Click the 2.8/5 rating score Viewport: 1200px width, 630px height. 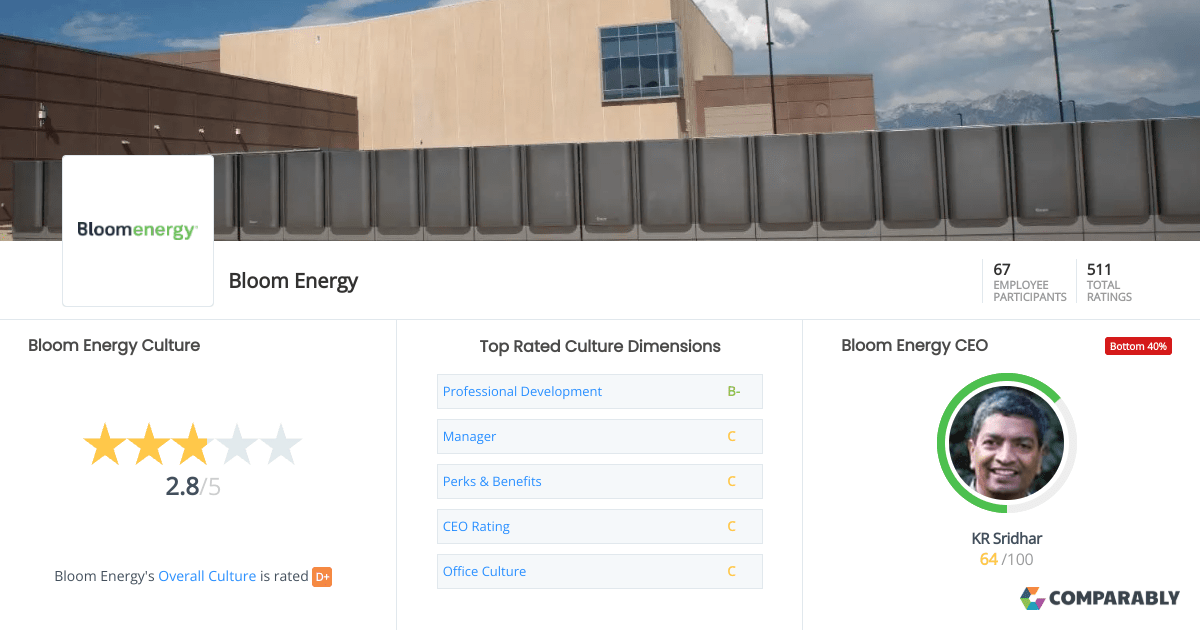[x=193, y=487]
